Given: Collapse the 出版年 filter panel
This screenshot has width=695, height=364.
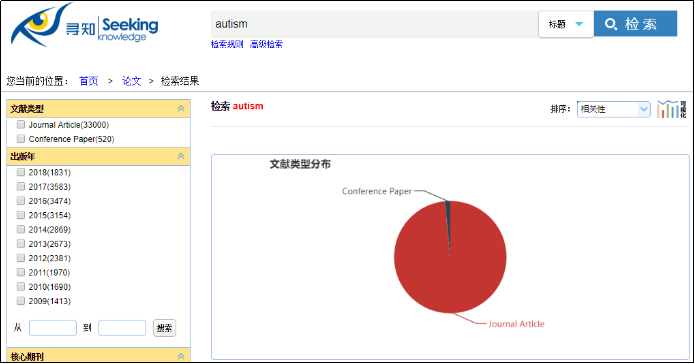Looking at the screenshot, I should point(181,156).
